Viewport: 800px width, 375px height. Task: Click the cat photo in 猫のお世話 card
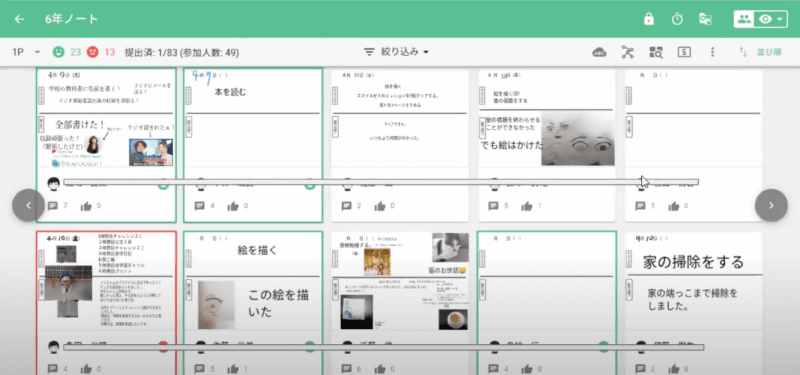click(450, 247)
